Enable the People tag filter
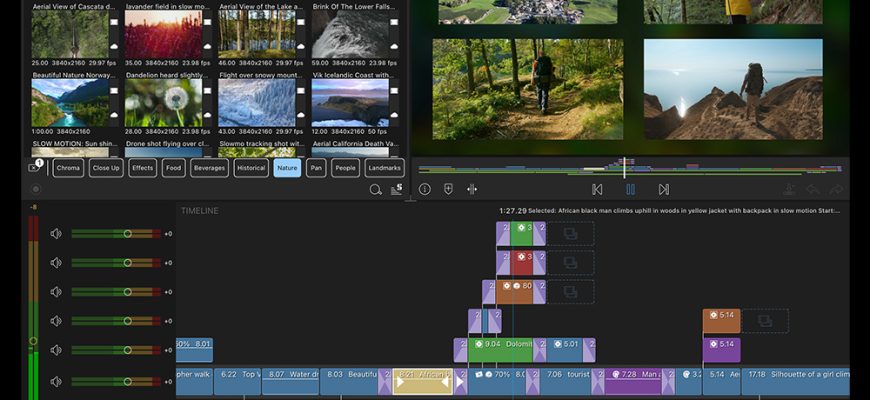This screenshot has height=400, width=870. 346,168
